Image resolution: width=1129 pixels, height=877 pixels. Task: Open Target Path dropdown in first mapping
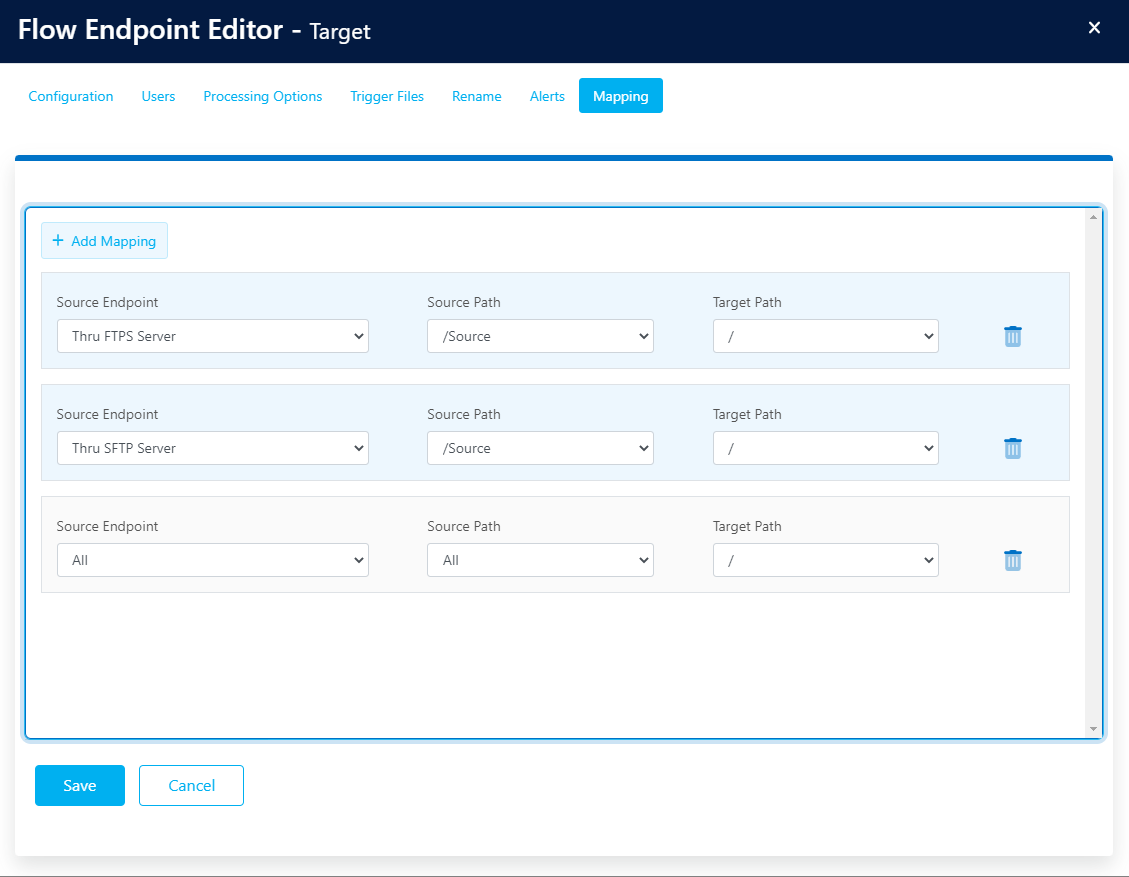[825, 336]
